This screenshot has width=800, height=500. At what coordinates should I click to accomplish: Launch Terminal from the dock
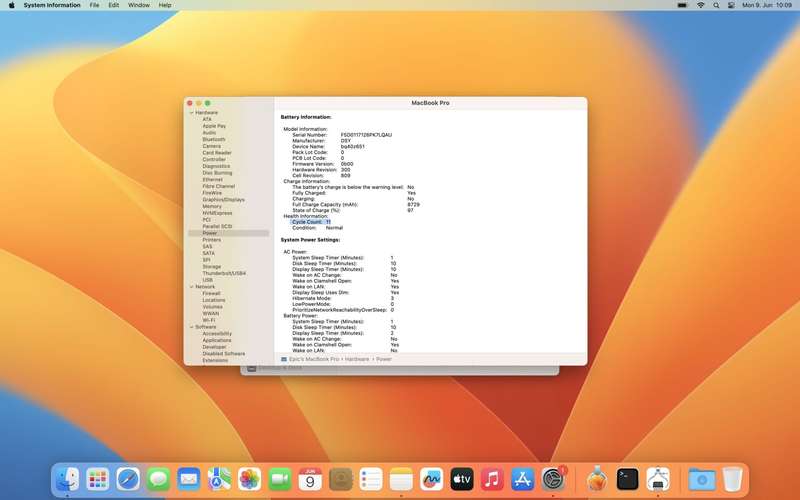(628, 480)
